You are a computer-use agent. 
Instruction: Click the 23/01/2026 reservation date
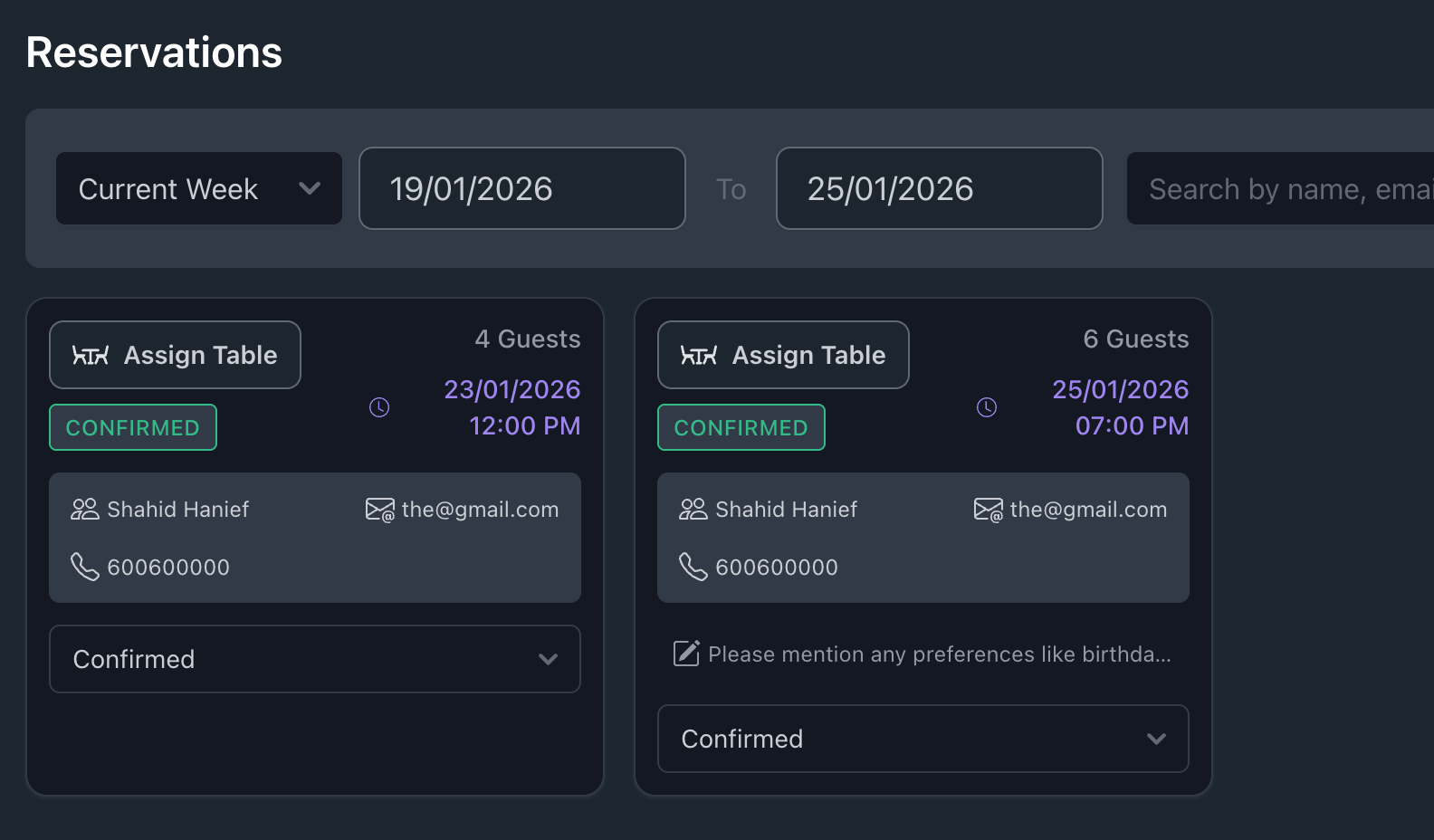click(x=512, y=389)
